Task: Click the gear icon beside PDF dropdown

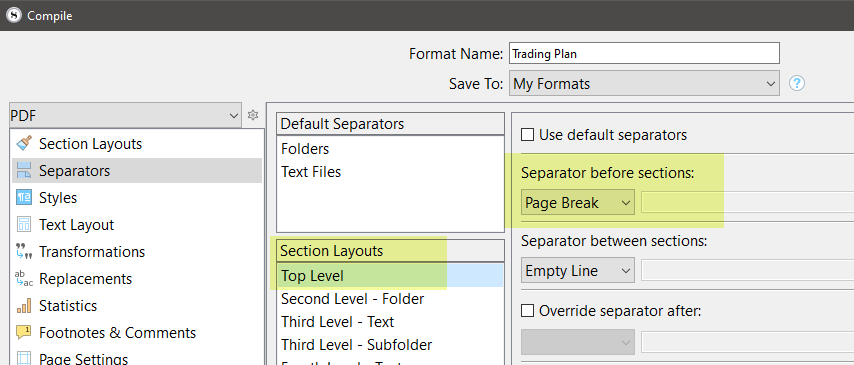Action: tap(252, 115)
